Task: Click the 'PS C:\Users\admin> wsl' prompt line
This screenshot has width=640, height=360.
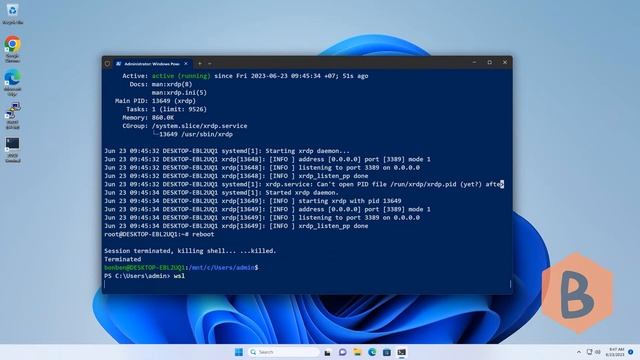Action: (x=144, y=276)
